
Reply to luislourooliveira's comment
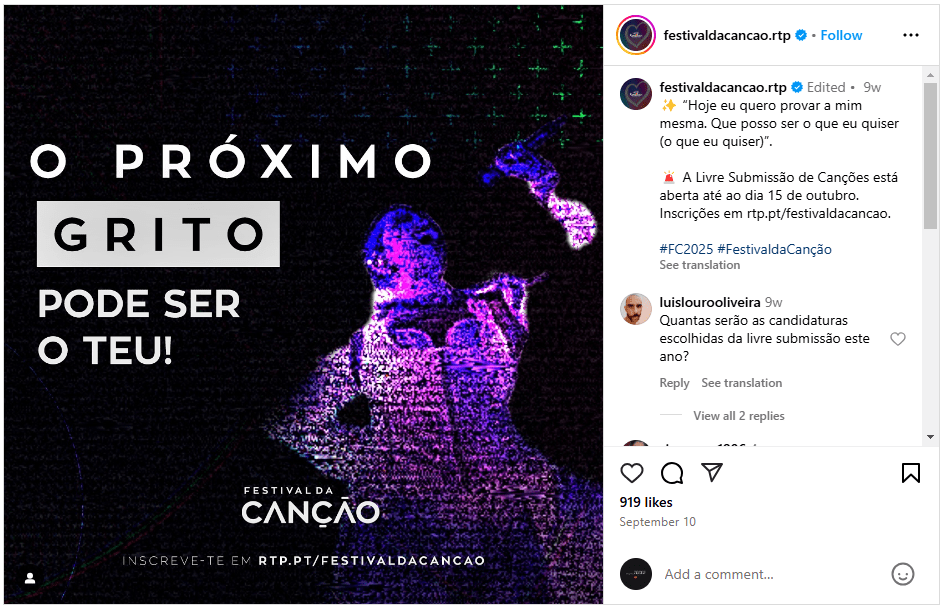(674, 383)
